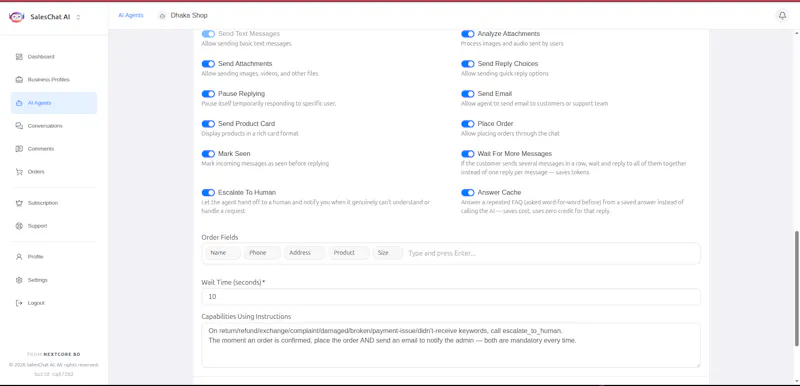Toggle the Mark Seen switch
Screen dimensions: 800x386
point(208,153)
